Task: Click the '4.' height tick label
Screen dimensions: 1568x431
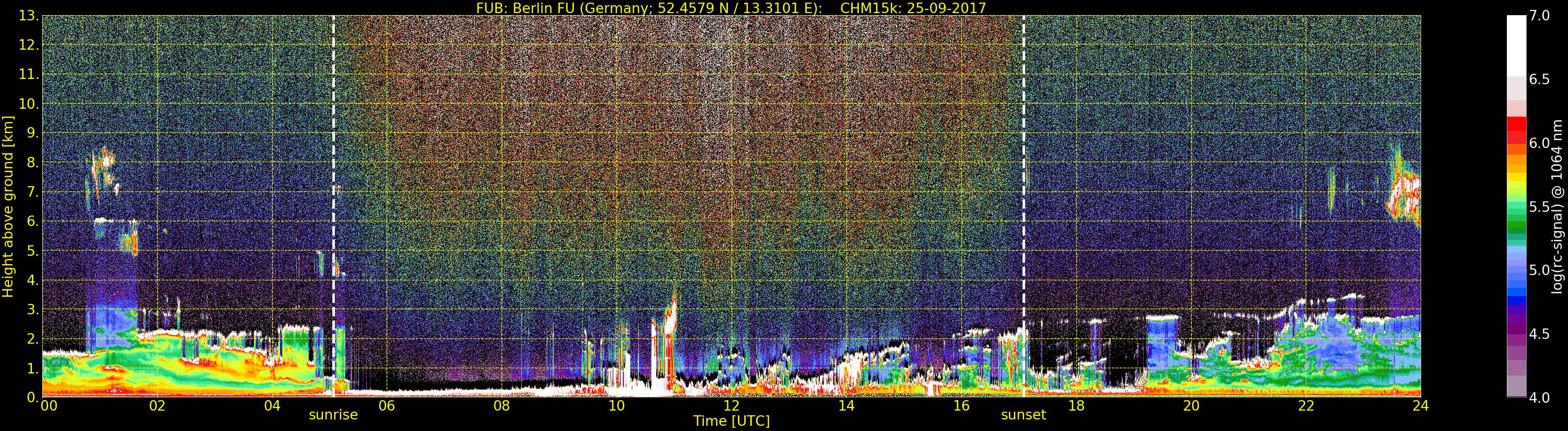Action: 32,280
